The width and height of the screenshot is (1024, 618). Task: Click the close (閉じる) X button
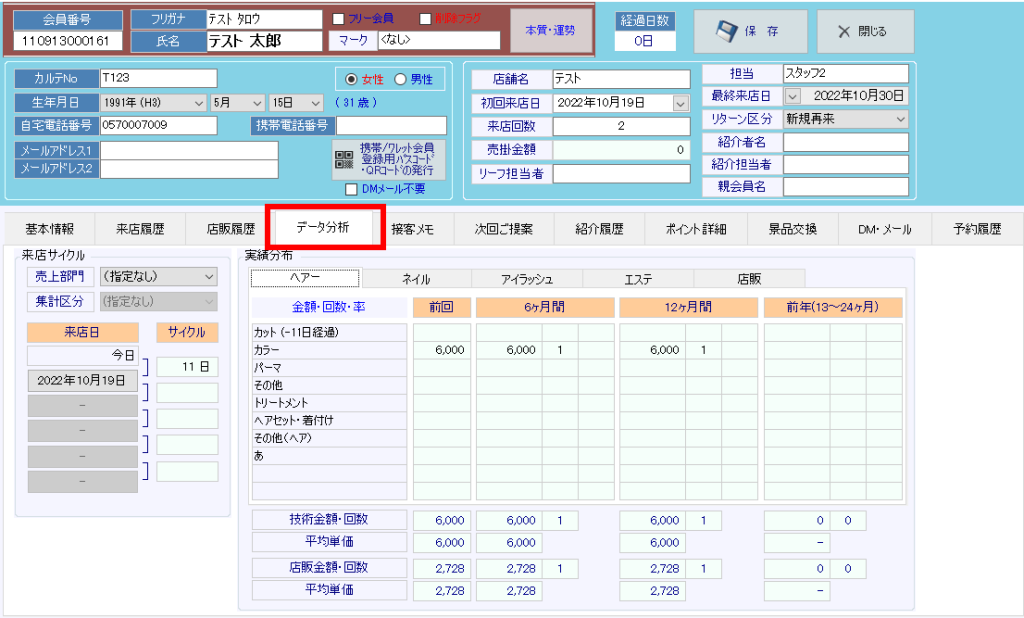tap(864, 32)
